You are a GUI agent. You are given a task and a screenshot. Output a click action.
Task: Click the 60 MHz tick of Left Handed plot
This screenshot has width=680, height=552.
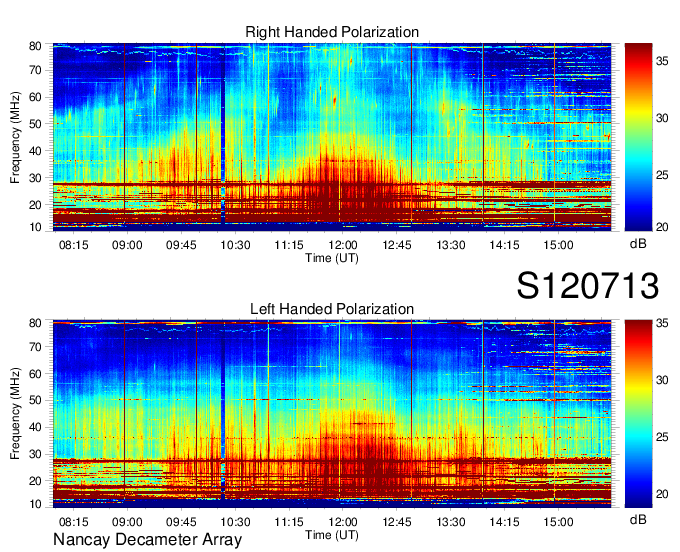click(x=35, y=374)
